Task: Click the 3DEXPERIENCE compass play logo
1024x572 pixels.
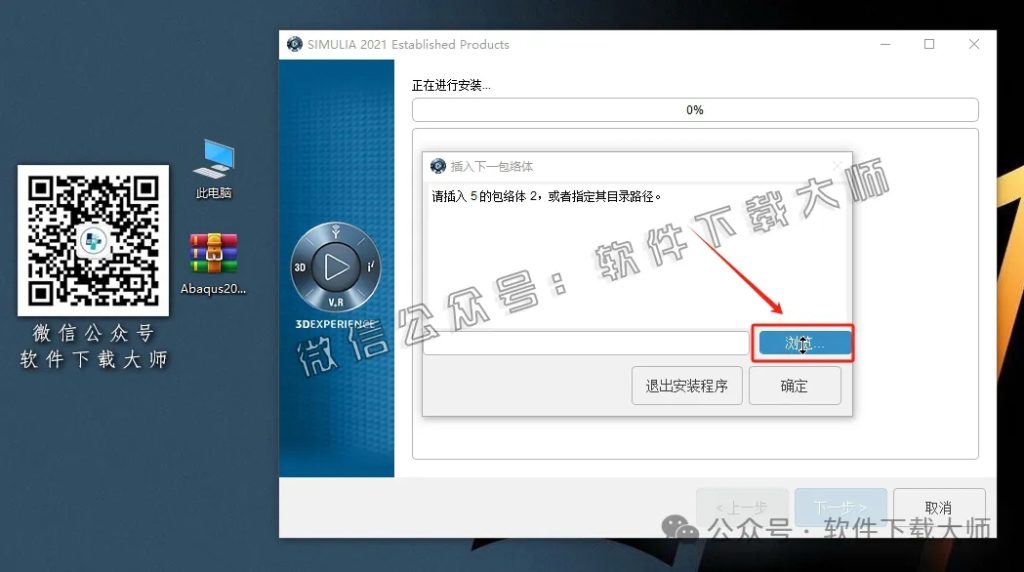Action: click(336, 267)
